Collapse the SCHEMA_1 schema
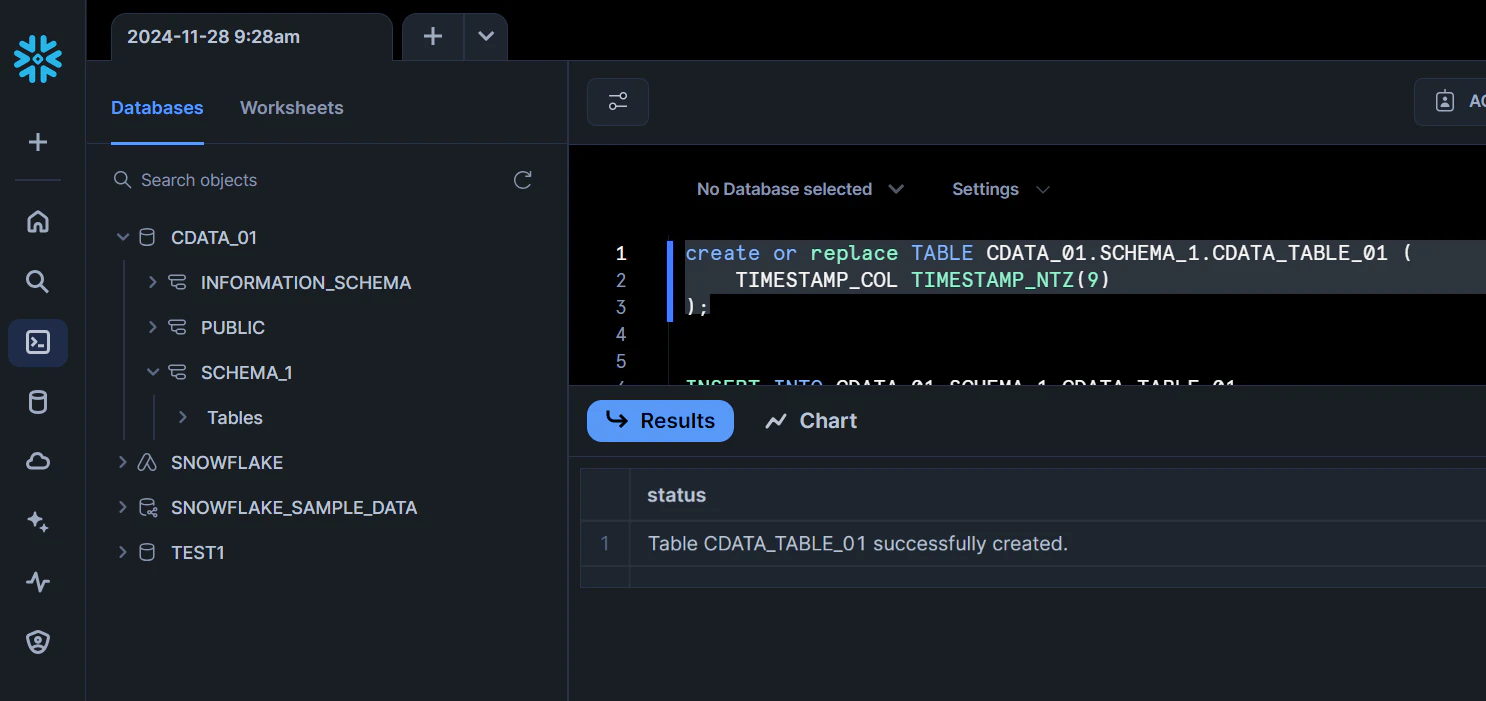Image resolution: width=1486 pixels, height=701 pixels. (x=153, y=373)
